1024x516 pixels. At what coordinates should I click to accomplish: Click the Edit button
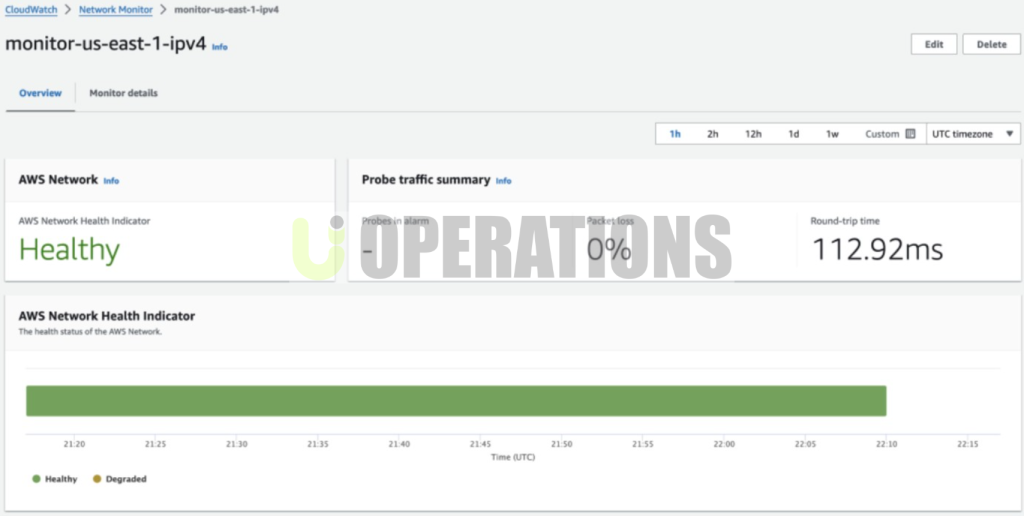coord(934,44)
